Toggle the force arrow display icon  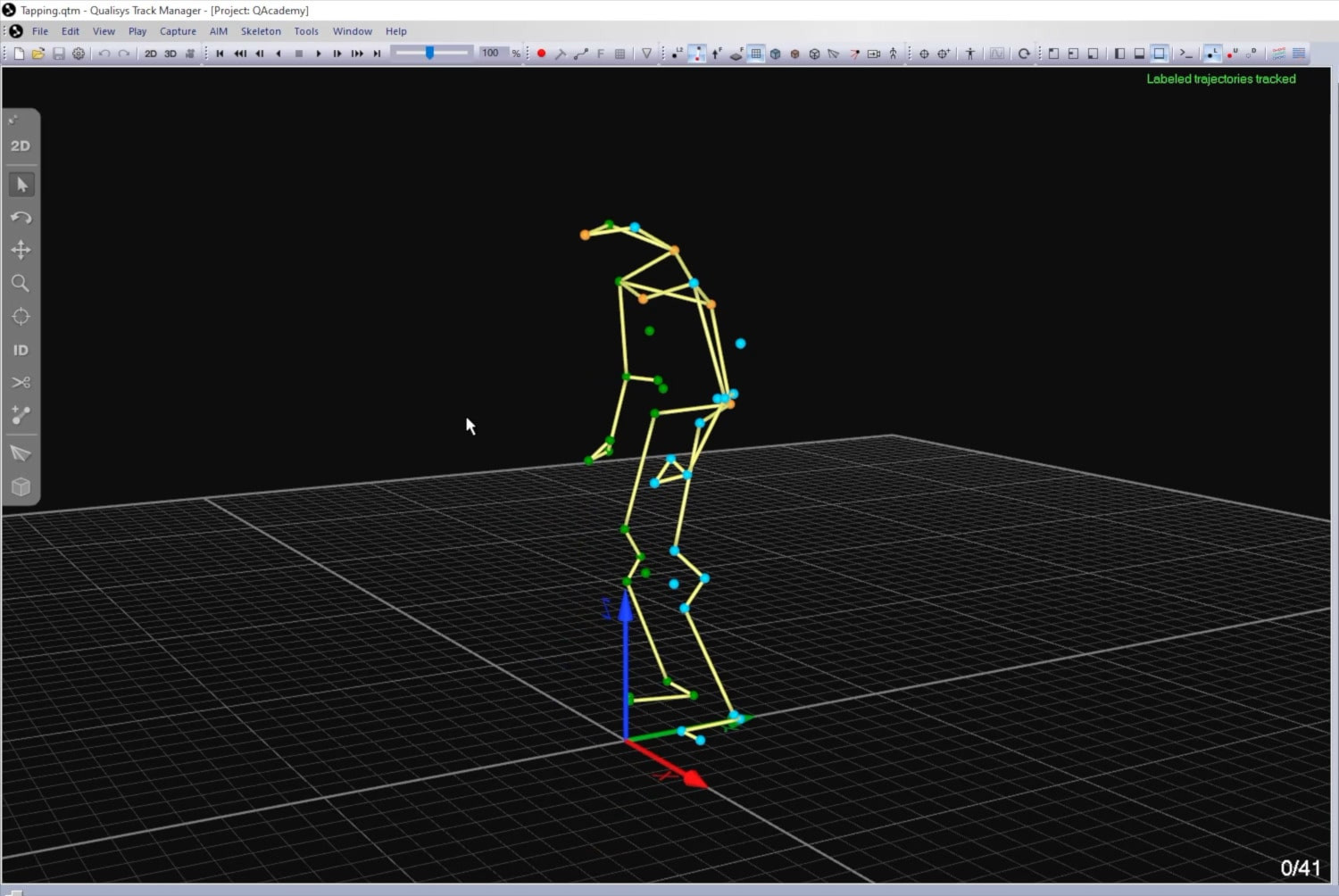717,54
